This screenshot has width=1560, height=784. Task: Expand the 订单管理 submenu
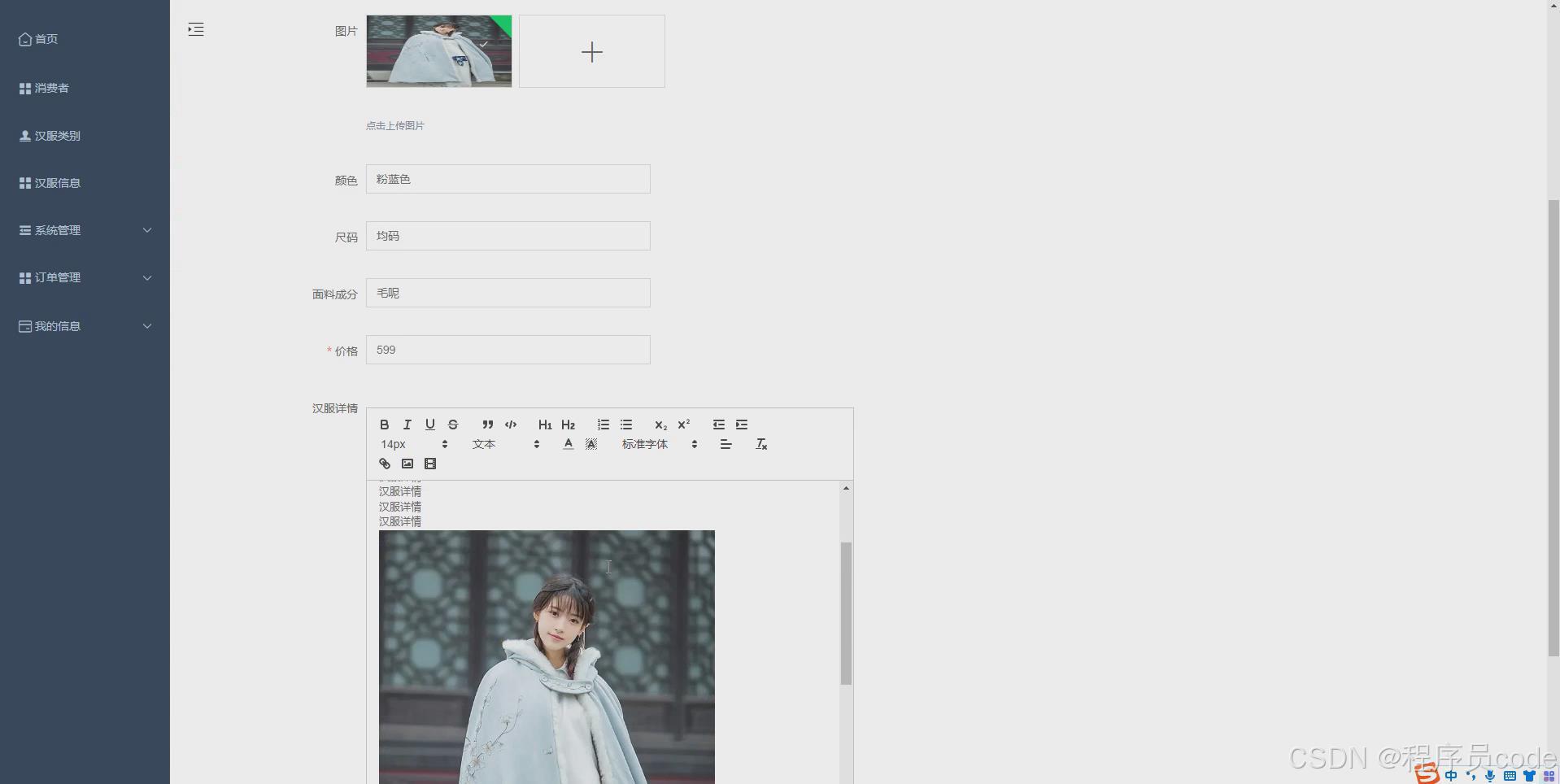(x=85, y=277)
